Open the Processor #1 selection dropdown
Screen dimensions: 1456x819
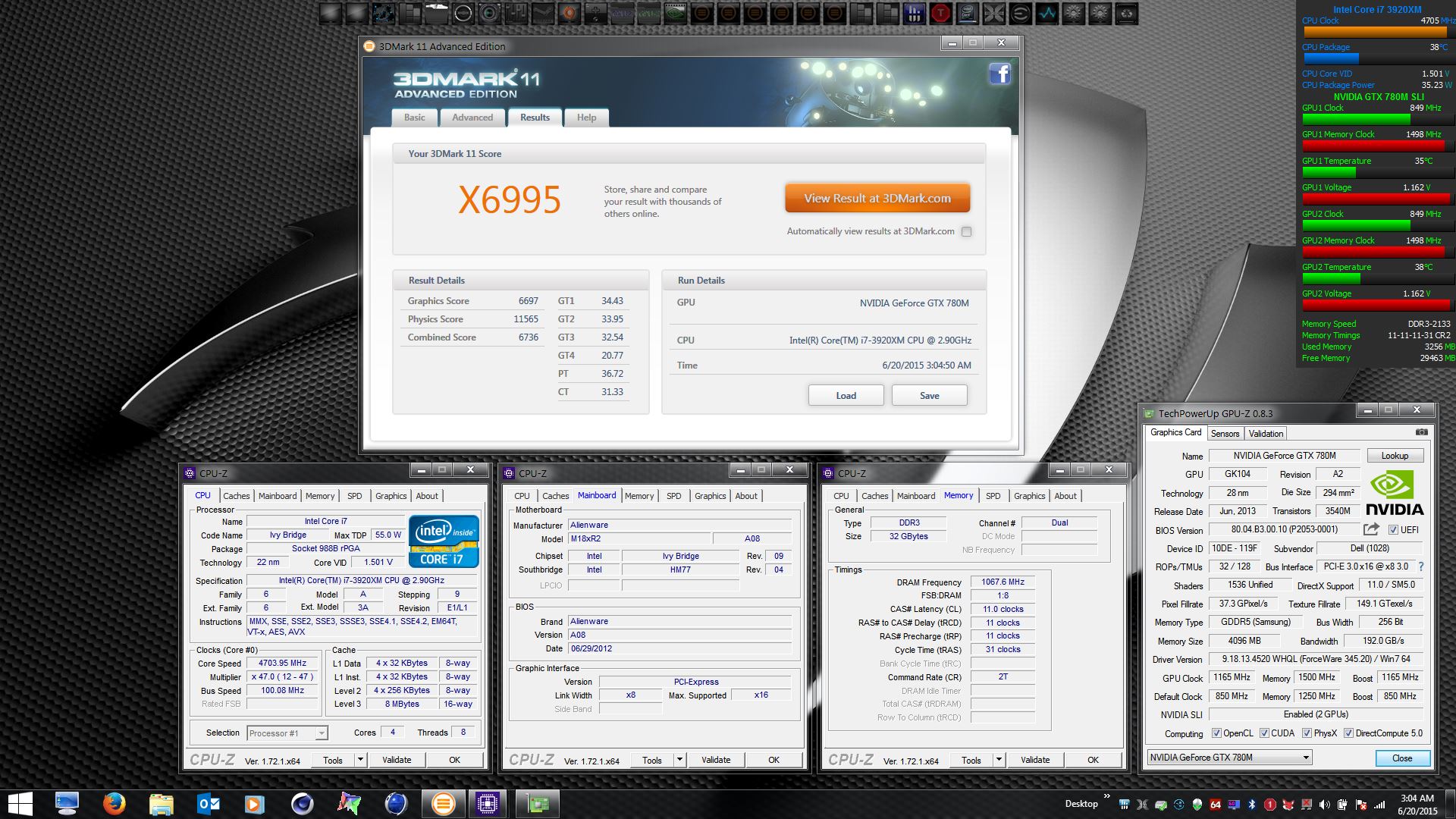coord(287,733)
